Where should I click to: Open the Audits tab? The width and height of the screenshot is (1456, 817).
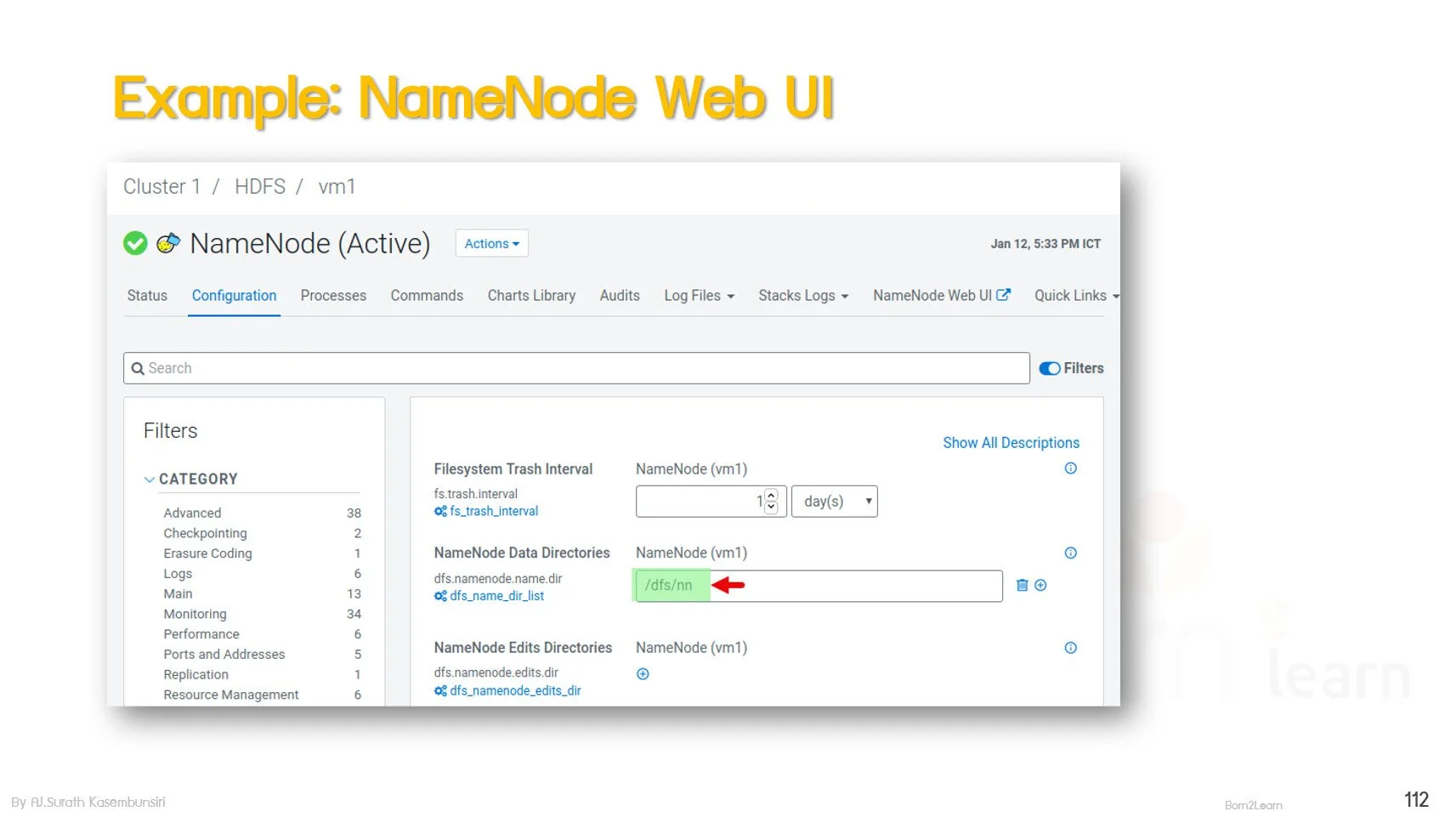620,295
